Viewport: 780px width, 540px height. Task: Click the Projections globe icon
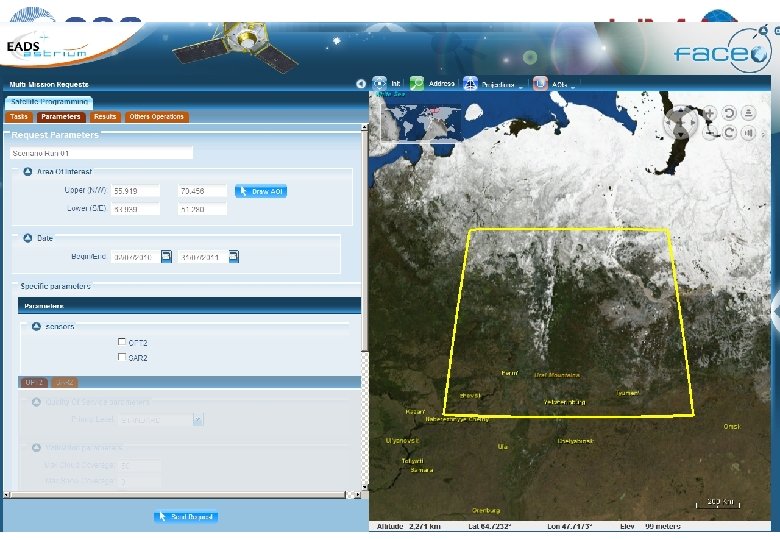click(470, 84)
